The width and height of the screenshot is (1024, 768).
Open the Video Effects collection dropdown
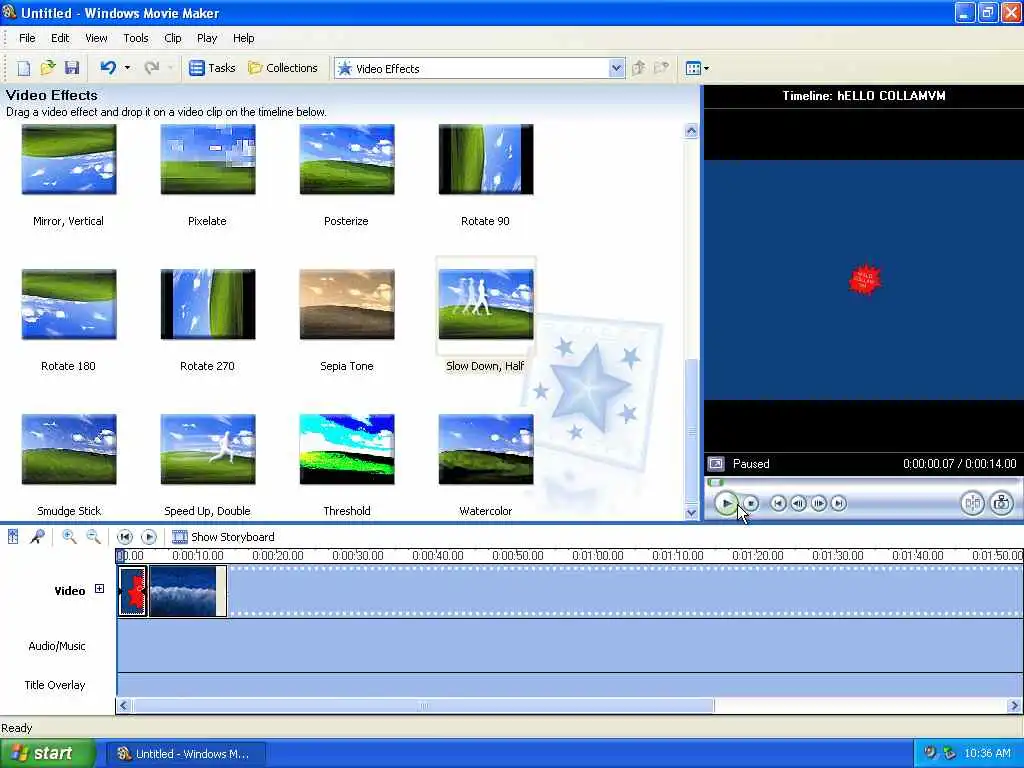616,69
